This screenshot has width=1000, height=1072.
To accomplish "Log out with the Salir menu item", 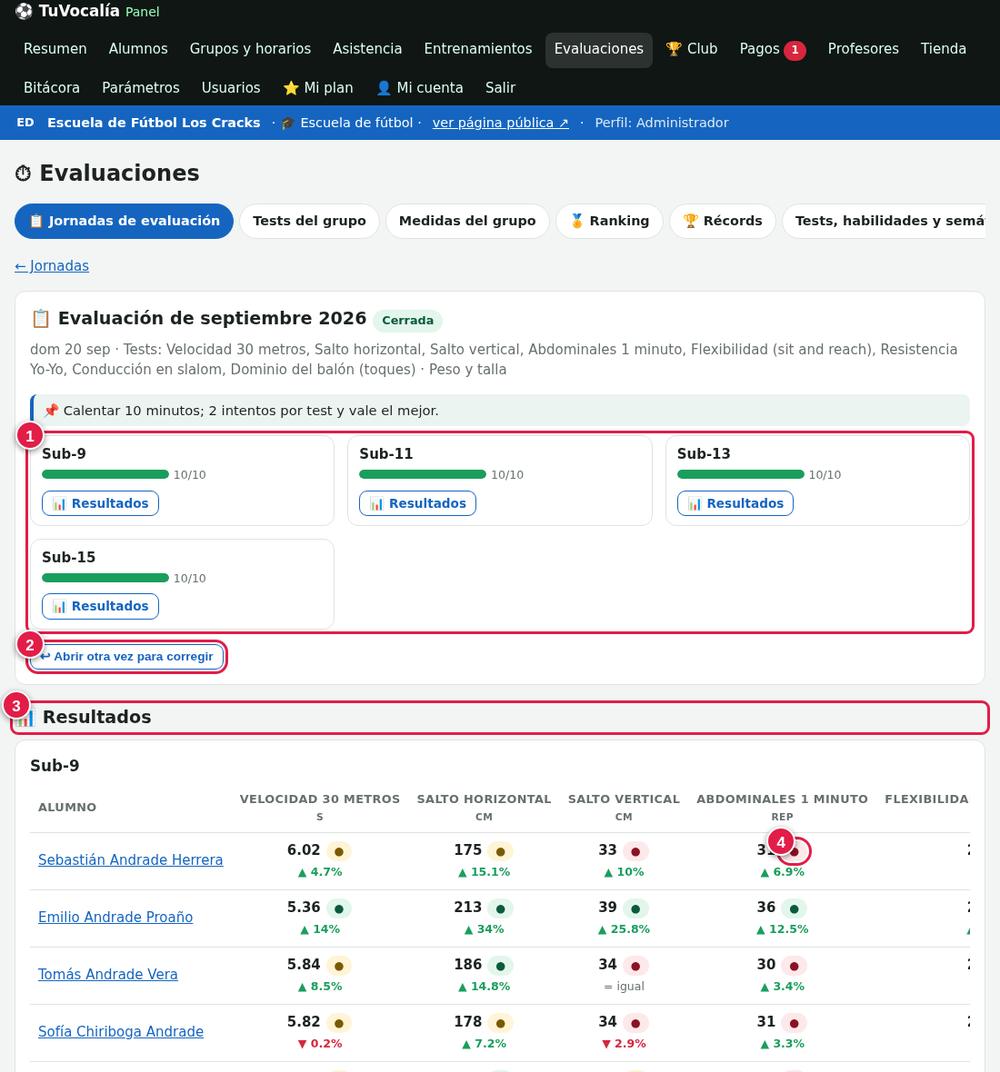I will (x=500, y=88).
